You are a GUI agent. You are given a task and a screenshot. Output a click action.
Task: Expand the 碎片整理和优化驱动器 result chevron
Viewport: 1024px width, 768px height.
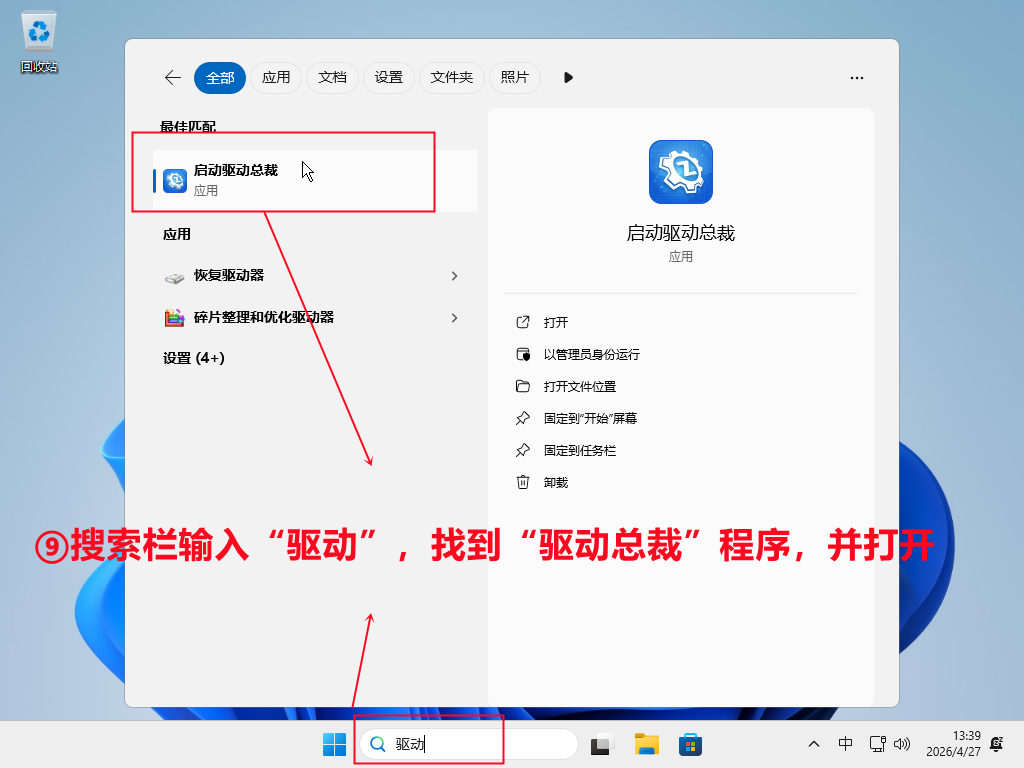coord(454,318)
